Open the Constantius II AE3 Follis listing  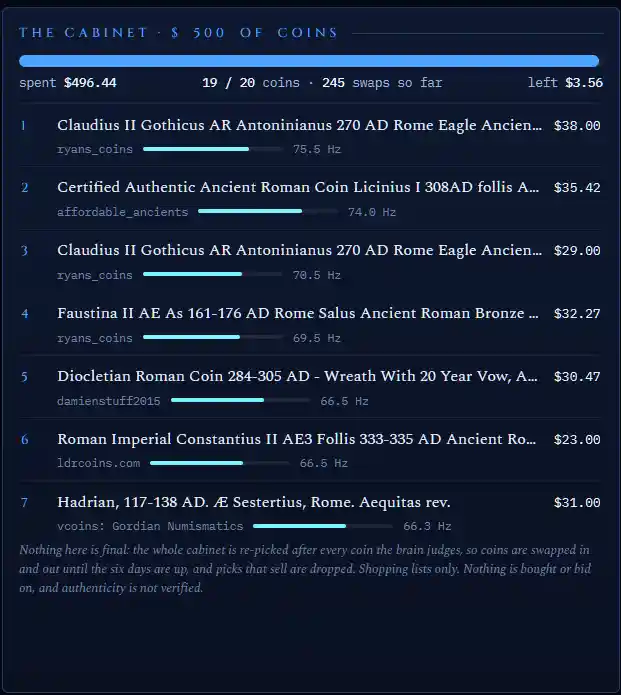click(x=297, y=439)
